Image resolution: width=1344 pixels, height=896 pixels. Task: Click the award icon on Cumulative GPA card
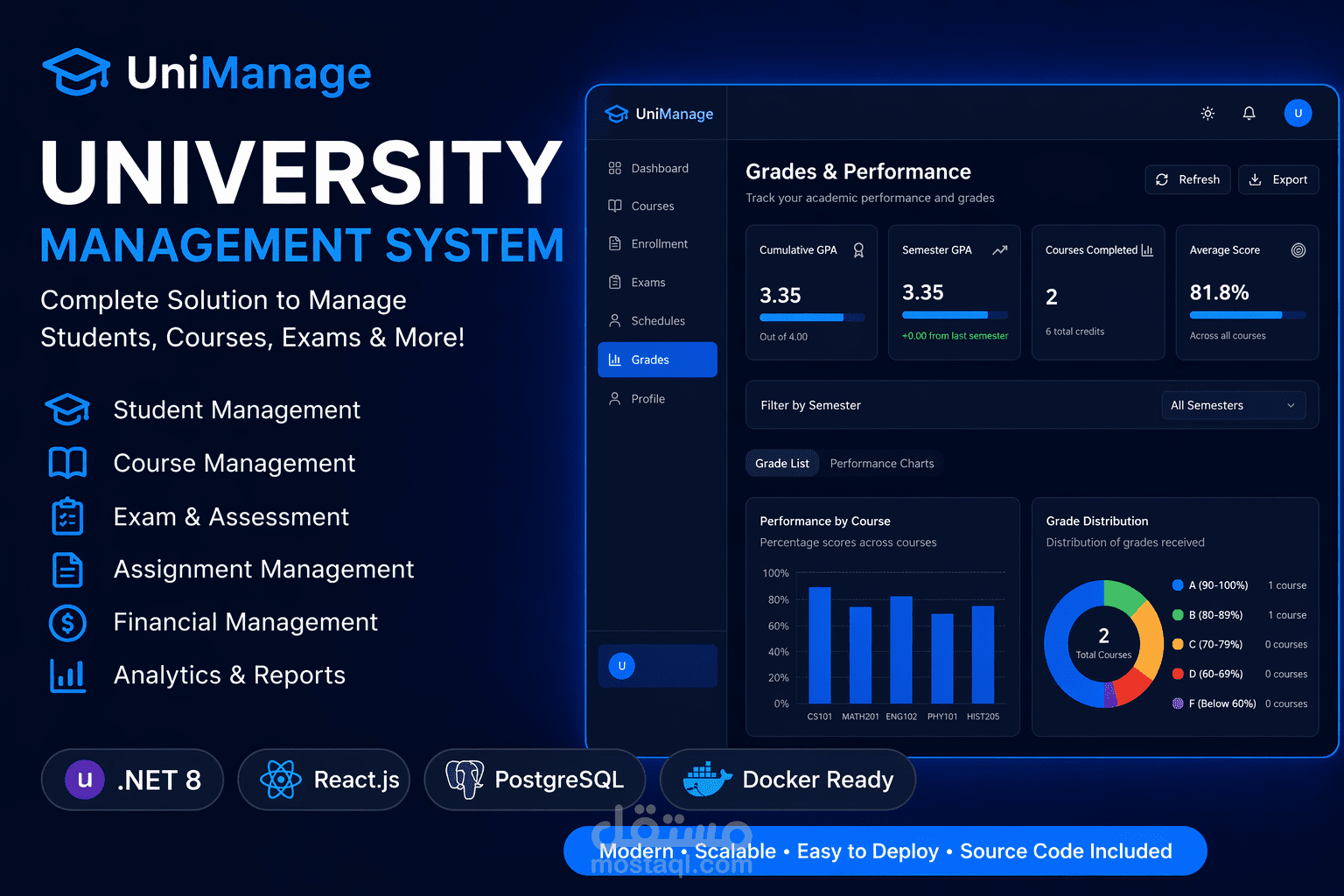[x=859, y=250]
